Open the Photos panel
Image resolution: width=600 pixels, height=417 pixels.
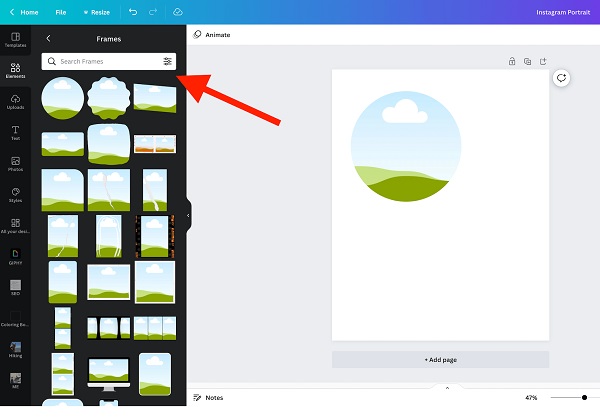tap(15, 164)
